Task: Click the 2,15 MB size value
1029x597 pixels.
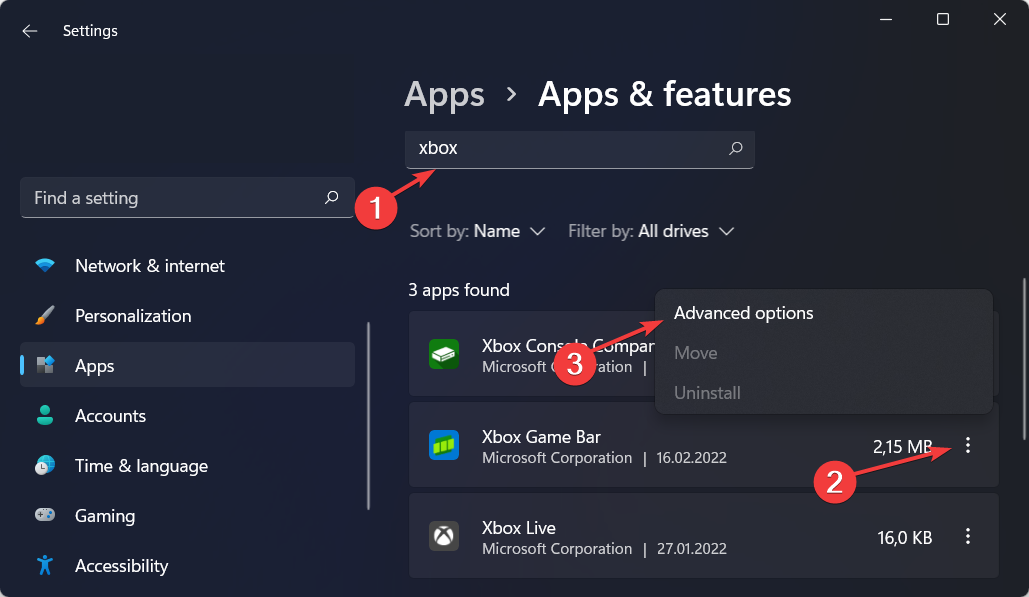Action: point(902,447)
